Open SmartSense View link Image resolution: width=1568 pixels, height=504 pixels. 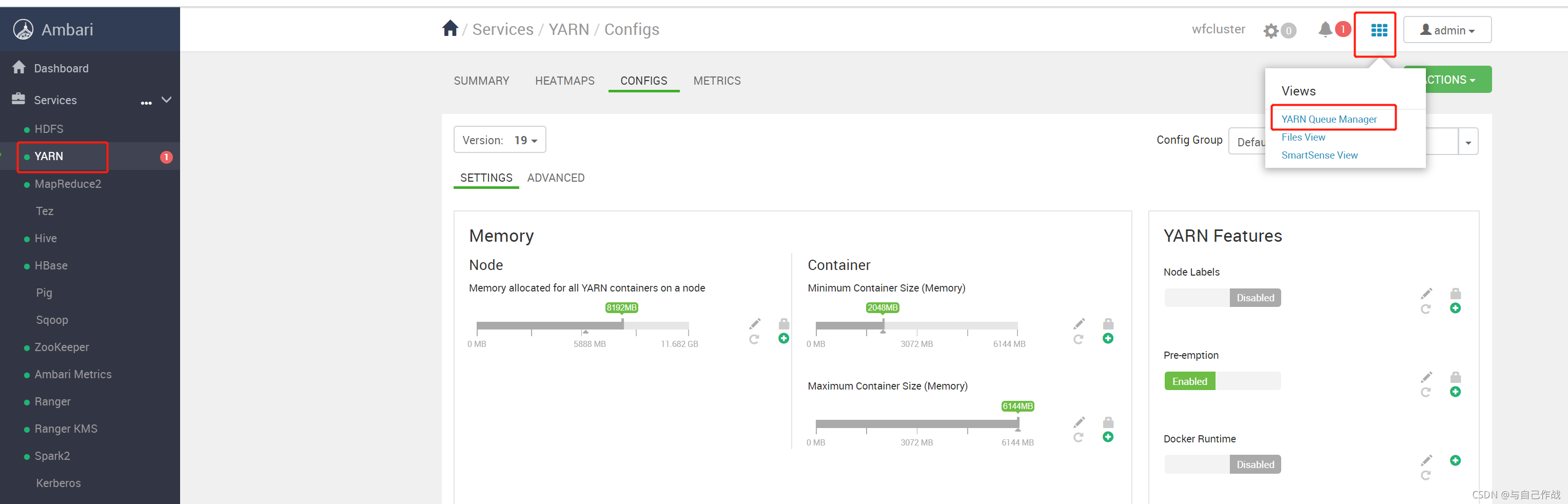pos(1319,155)
